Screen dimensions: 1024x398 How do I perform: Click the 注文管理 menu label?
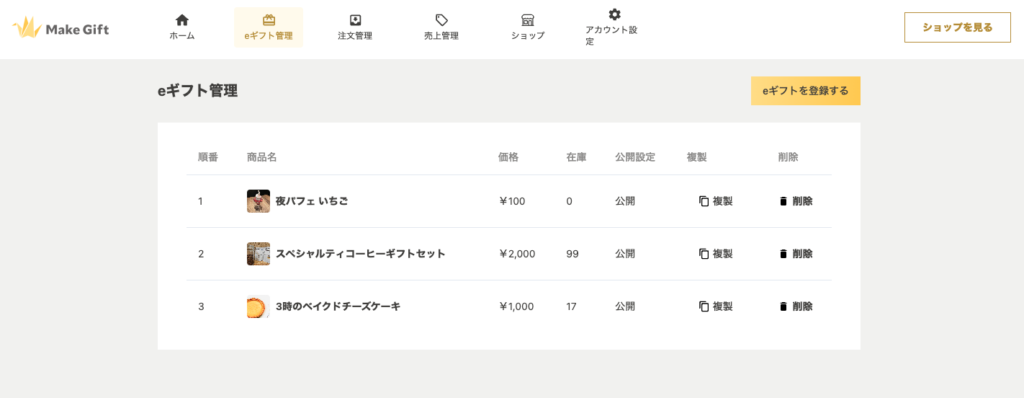(355, 36)
